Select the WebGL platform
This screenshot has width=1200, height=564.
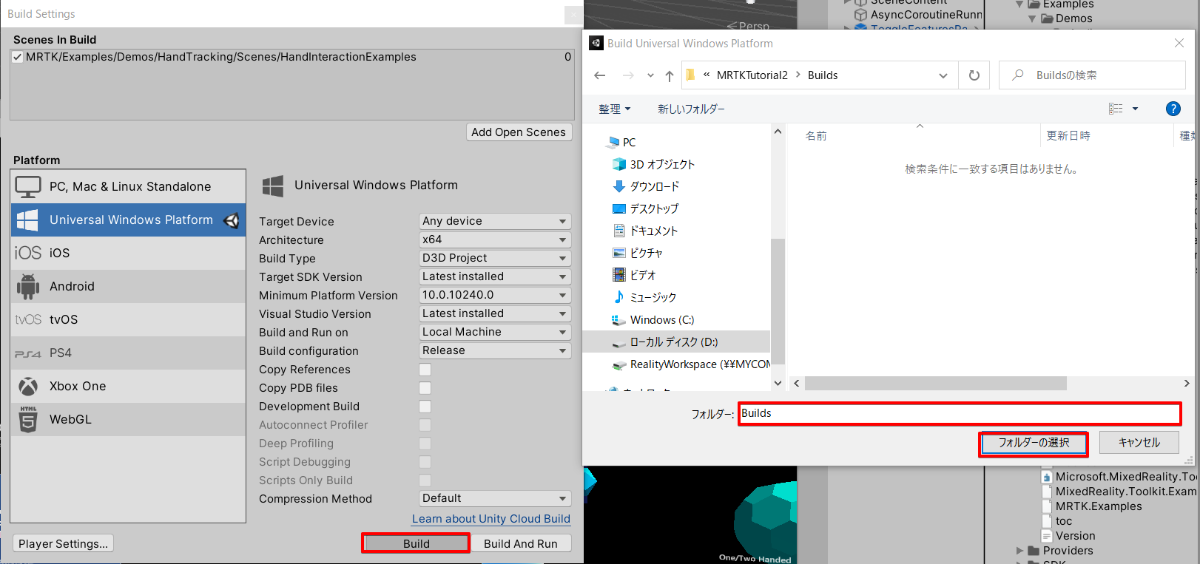pos(128,419)
